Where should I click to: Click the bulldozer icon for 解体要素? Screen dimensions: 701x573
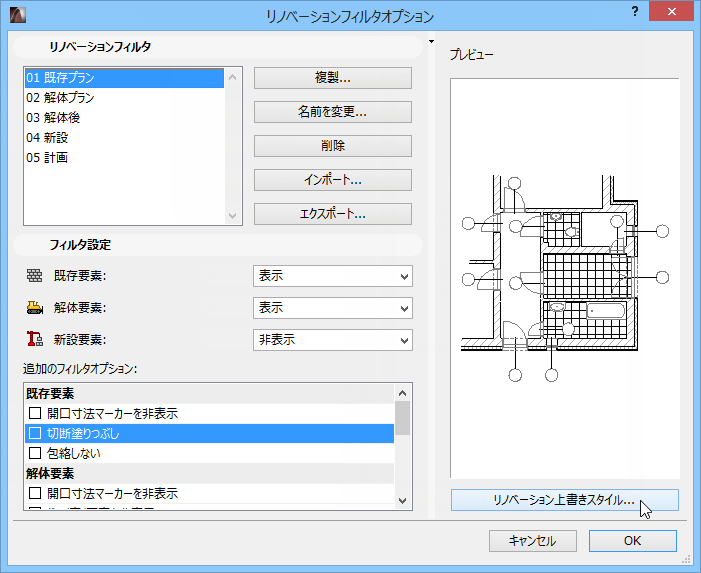(34, 308)
